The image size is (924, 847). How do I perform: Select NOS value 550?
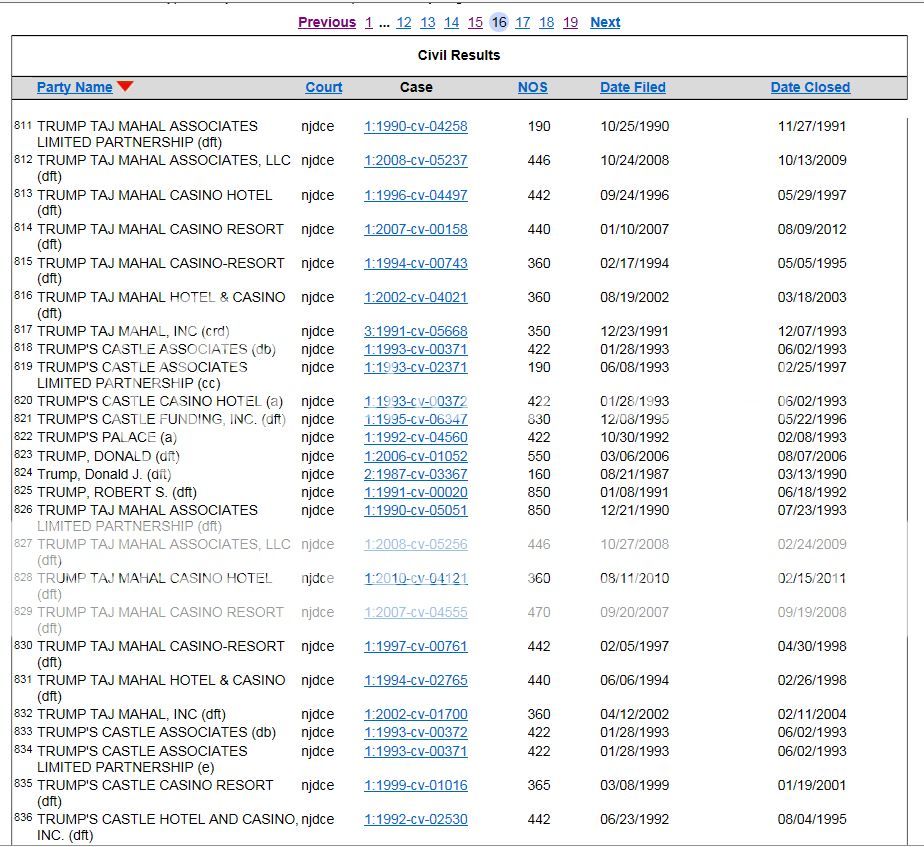(x=539, y=456)
